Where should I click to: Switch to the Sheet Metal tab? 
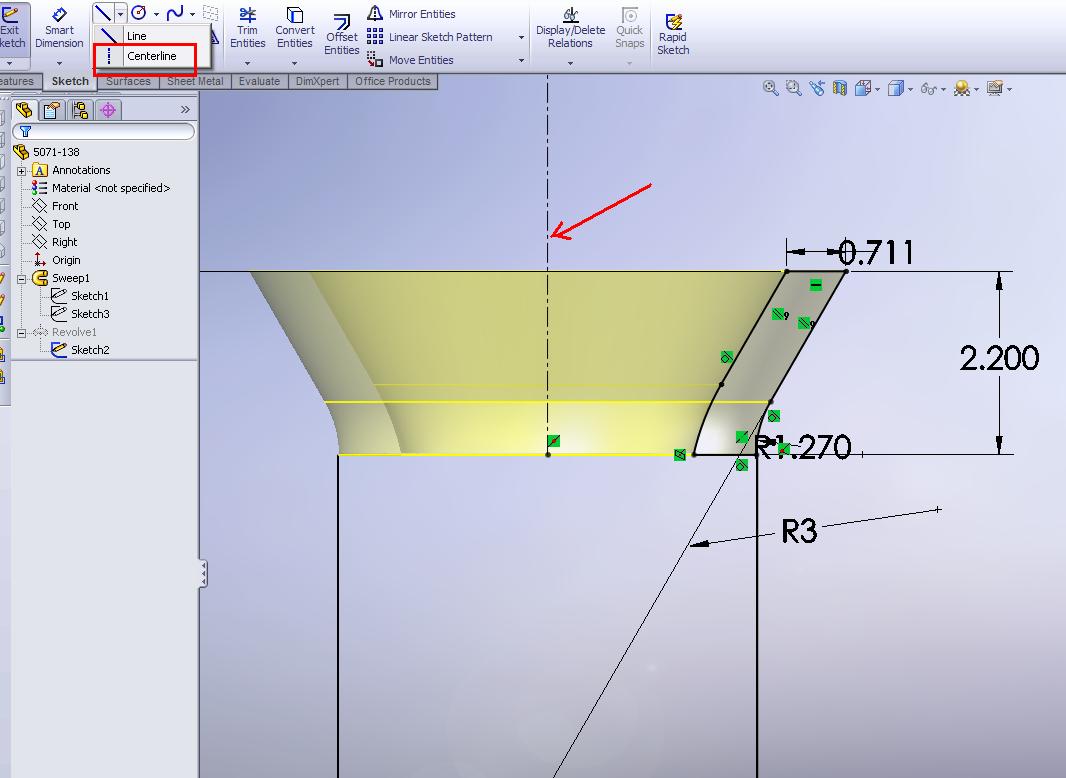coord(195,81)
